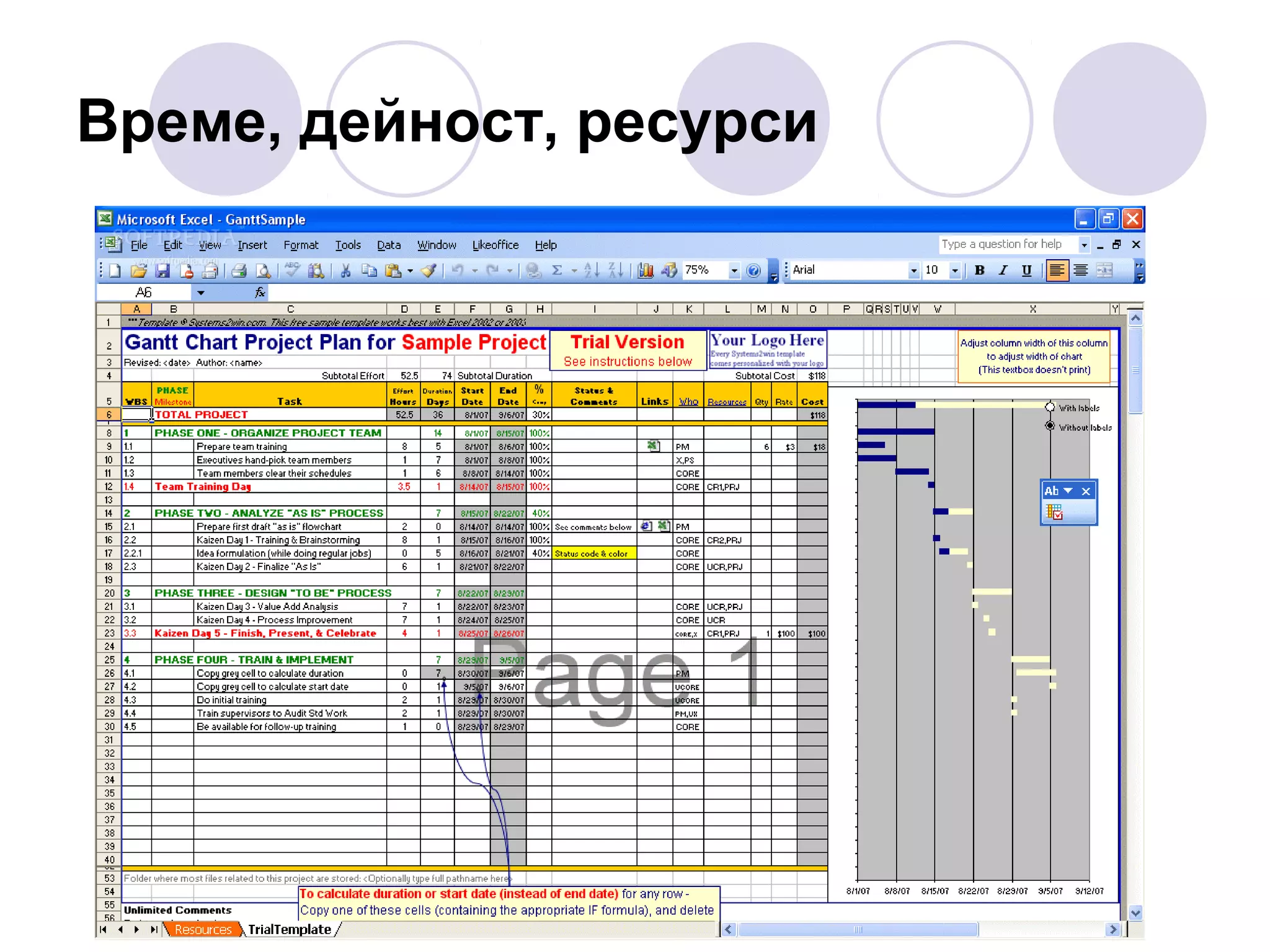Open the Chart Wizard icon
The height and width of the screenshot is (952, 1270).
coord(646,270)
